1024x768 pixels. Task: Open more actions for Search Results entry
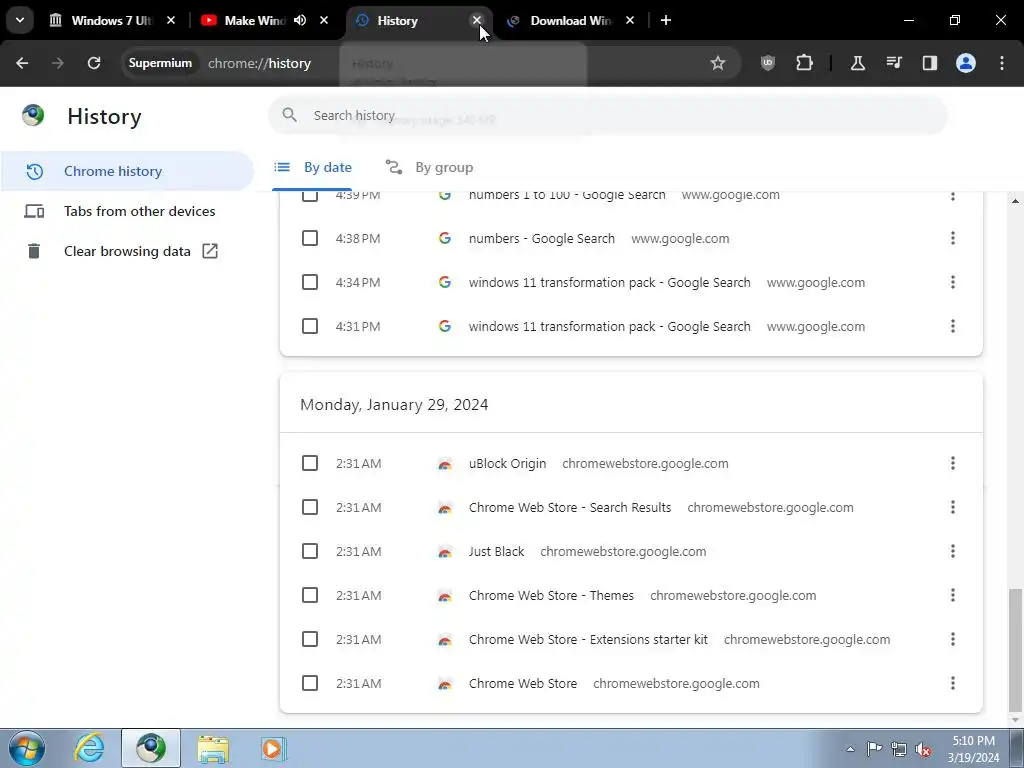pos(953,506)
